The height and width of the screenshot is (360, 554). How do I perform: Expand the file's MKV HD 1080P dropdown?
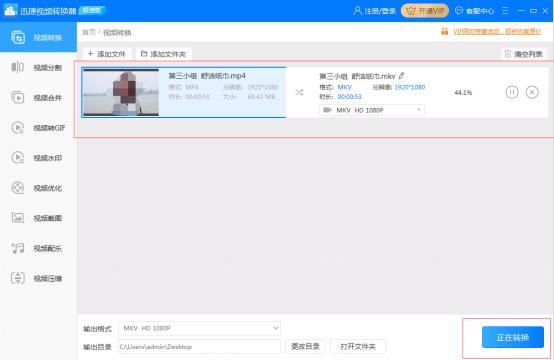[372, 110]
